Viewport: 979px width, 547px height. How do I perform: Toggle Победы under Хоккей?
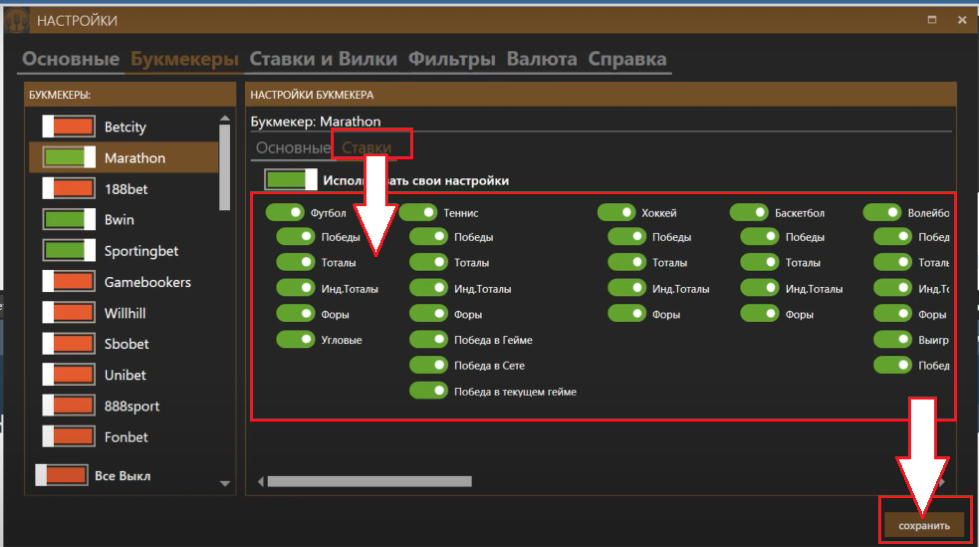[627, 237]
